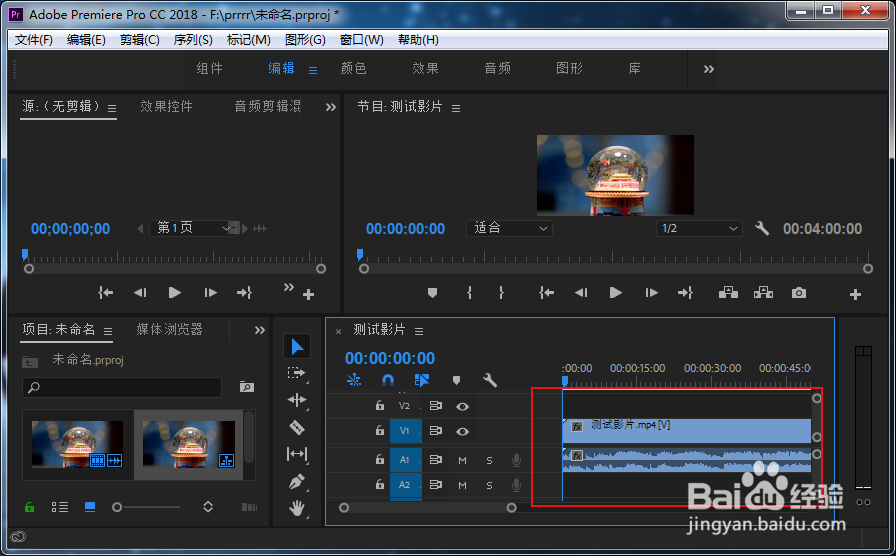Open the 文件(F) menu

pos(34,39)
